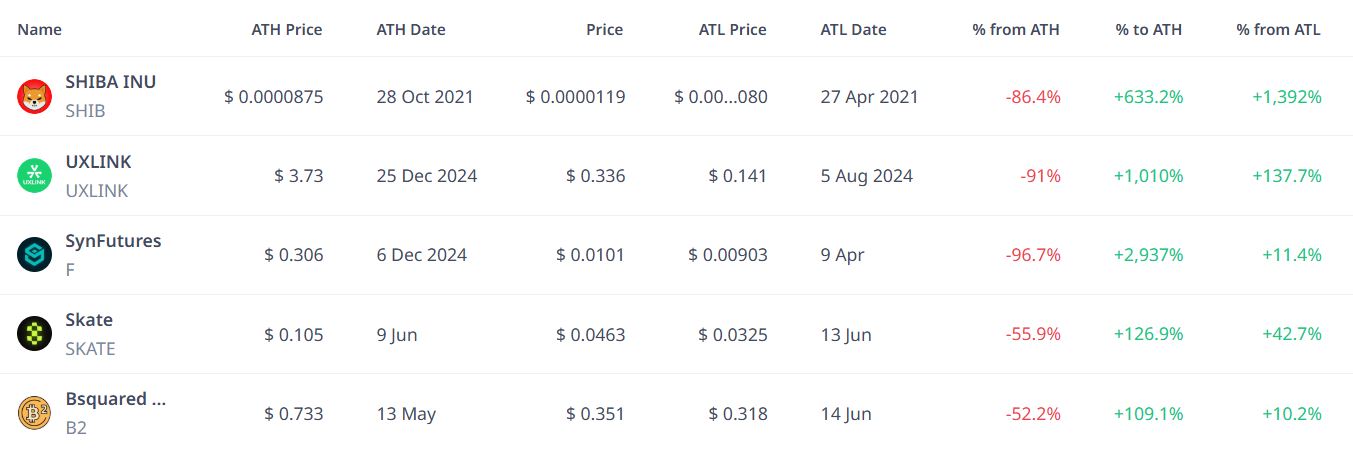Click the Skate token icon
Image resolution: width=1353 pixels, height=450 pixels.
coord(34,334)
